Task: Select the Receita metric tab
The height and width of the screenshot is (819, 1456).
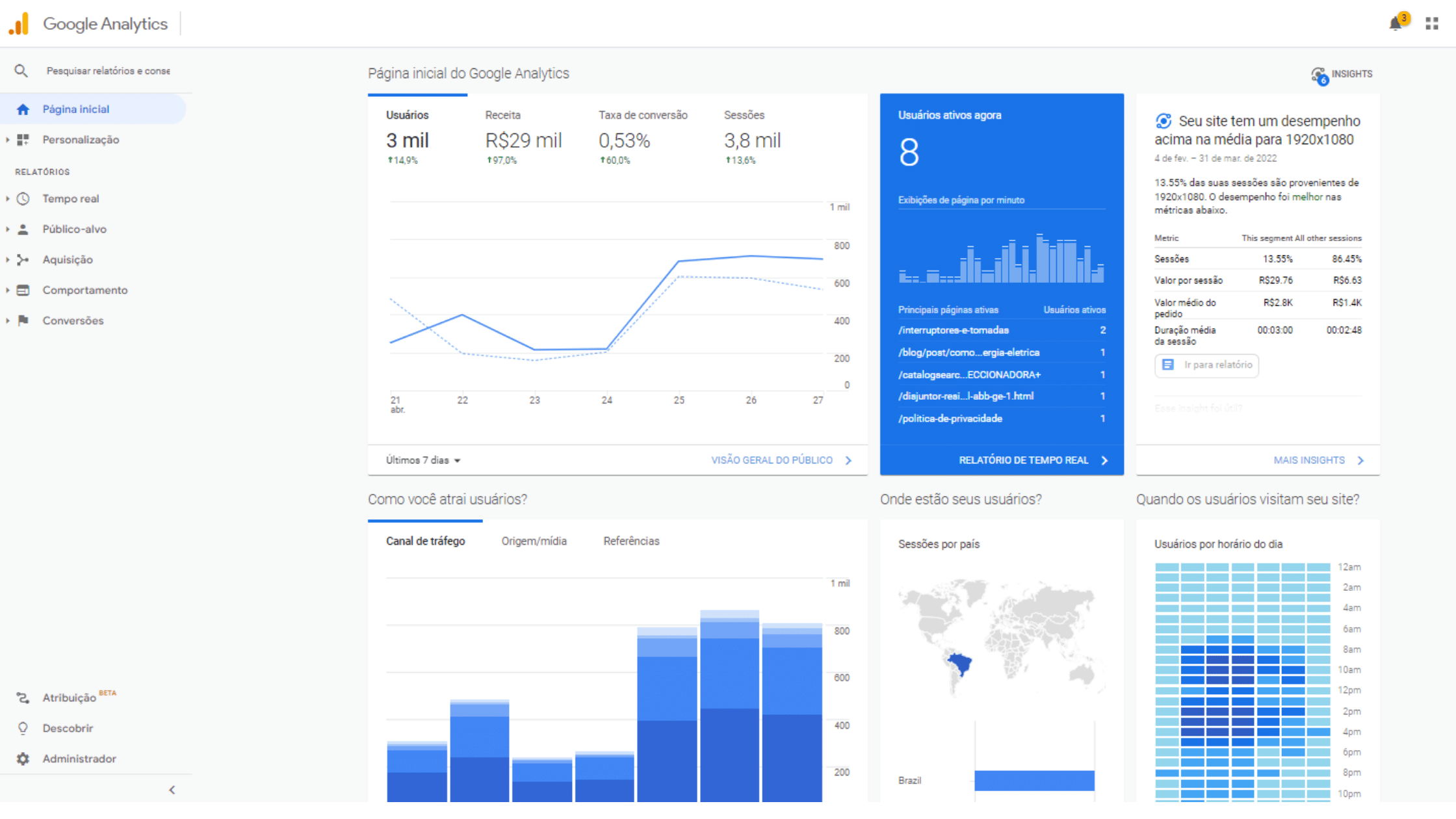Action: [523, 137]
